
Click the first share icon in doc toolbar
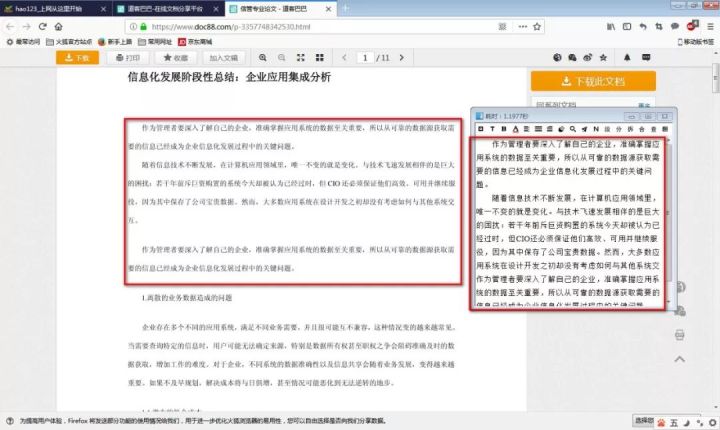tap(557, 57)
